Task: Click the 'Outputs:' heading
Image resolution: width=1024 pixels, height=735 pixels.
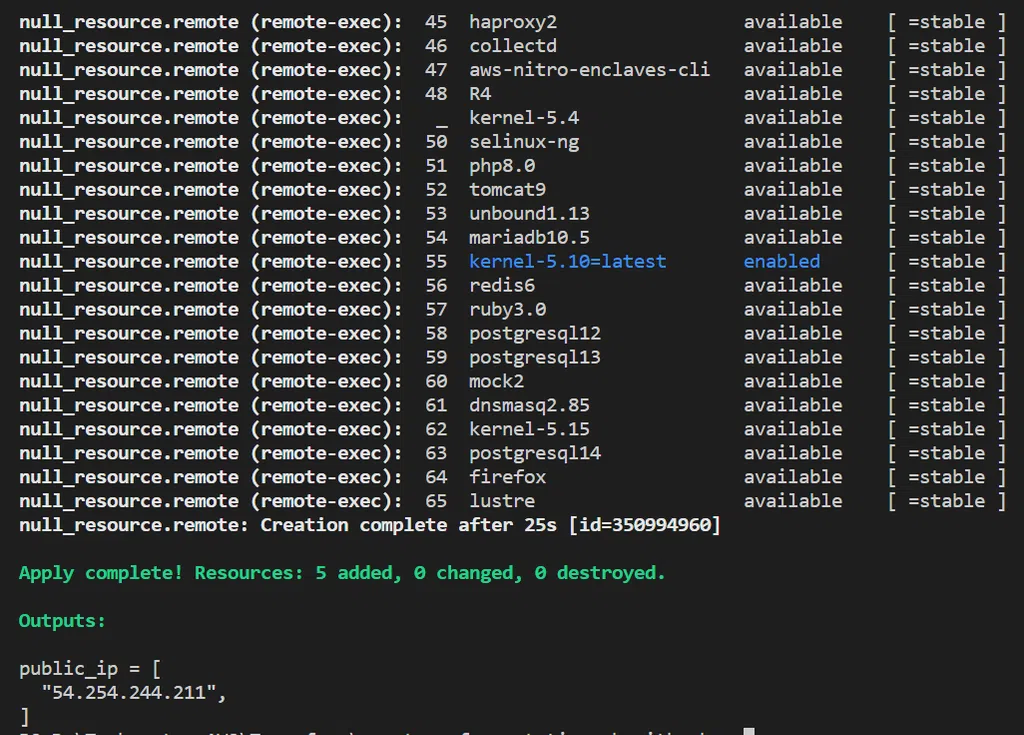Action: pyautogui.click(x=62, y=621)
